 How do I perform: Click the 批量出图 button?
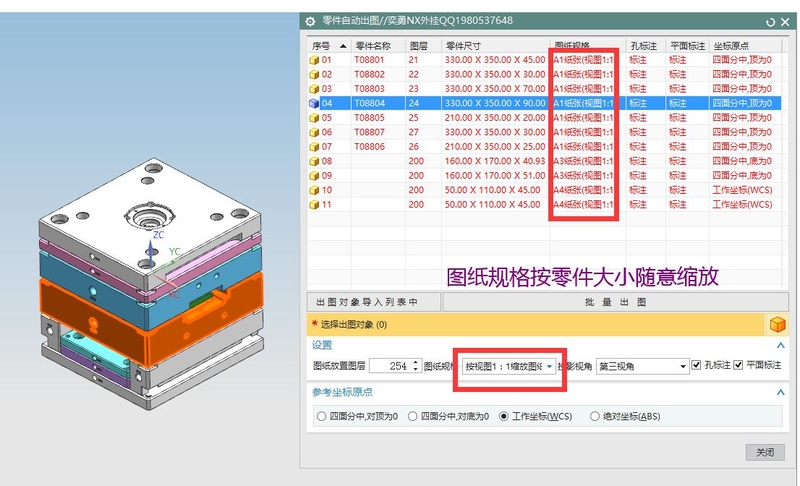(x=615, y=302)
